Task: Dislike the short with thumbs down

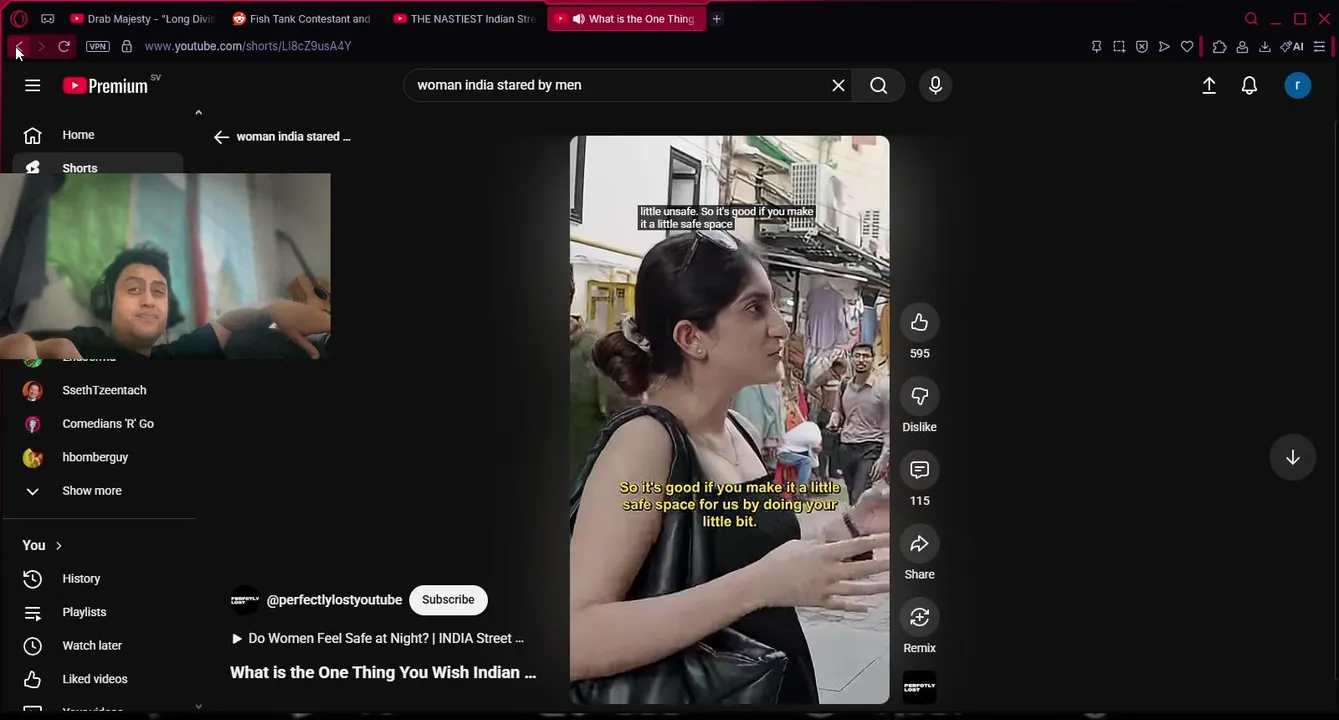Action: coord(919,396)
